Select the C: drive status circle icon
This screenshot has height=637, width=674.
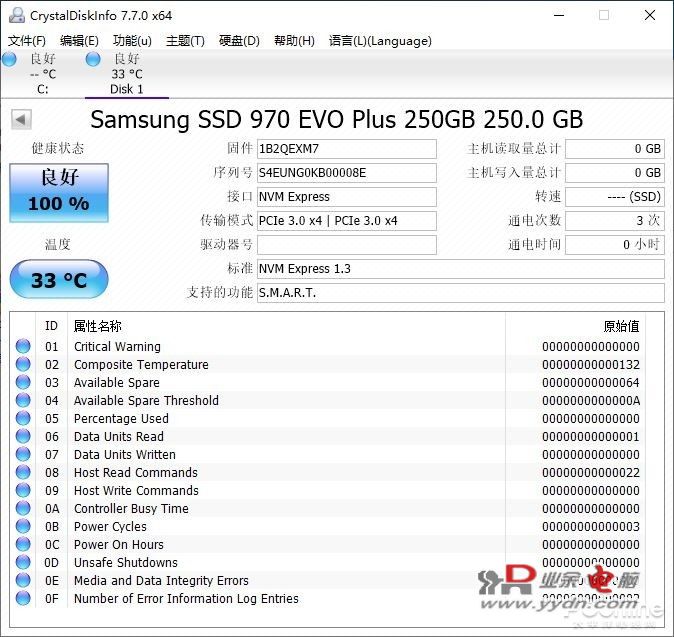tap(9, 59)
